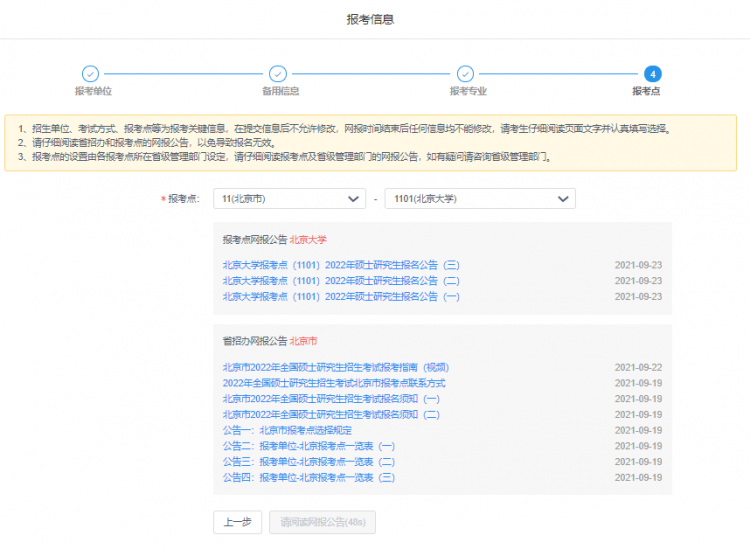The height and width of the screenshot is (549, 750).
Task: Click the 请阅读网报公告(48s) button
Action: (322, 522)
